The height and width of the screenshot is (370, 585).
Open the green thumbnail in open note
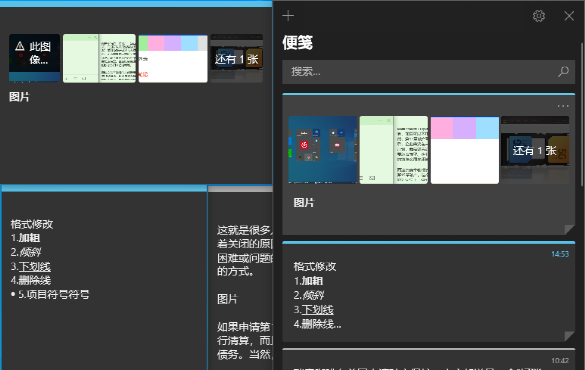pos(99,58)
